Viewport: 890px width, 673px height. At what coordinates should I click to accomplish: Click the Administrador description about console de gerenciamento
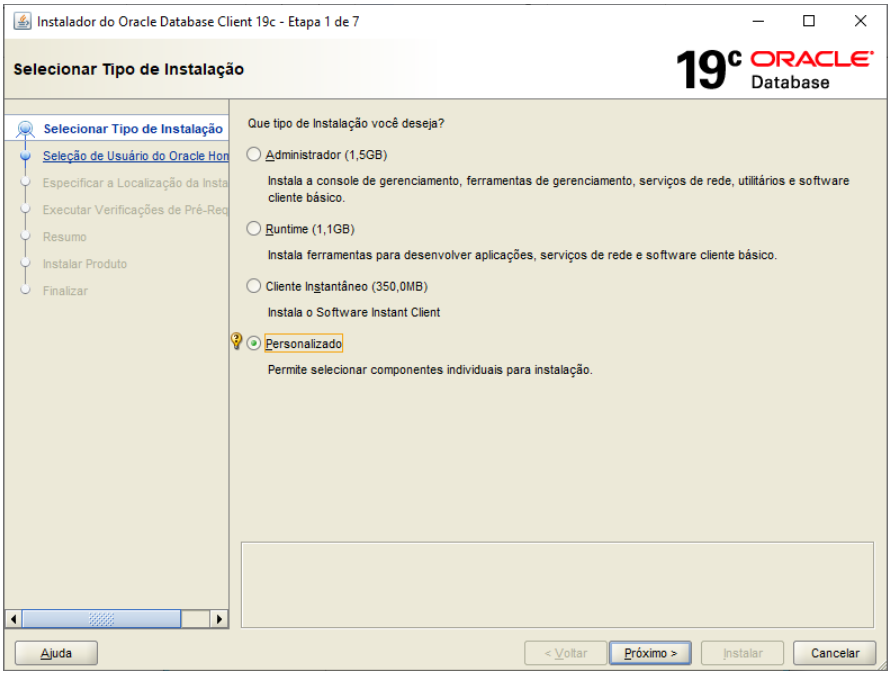[559, 189]
